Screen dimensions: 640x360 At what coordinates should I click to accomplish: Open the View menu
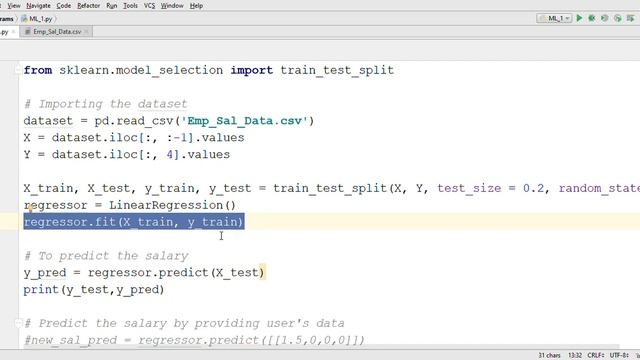13,6
